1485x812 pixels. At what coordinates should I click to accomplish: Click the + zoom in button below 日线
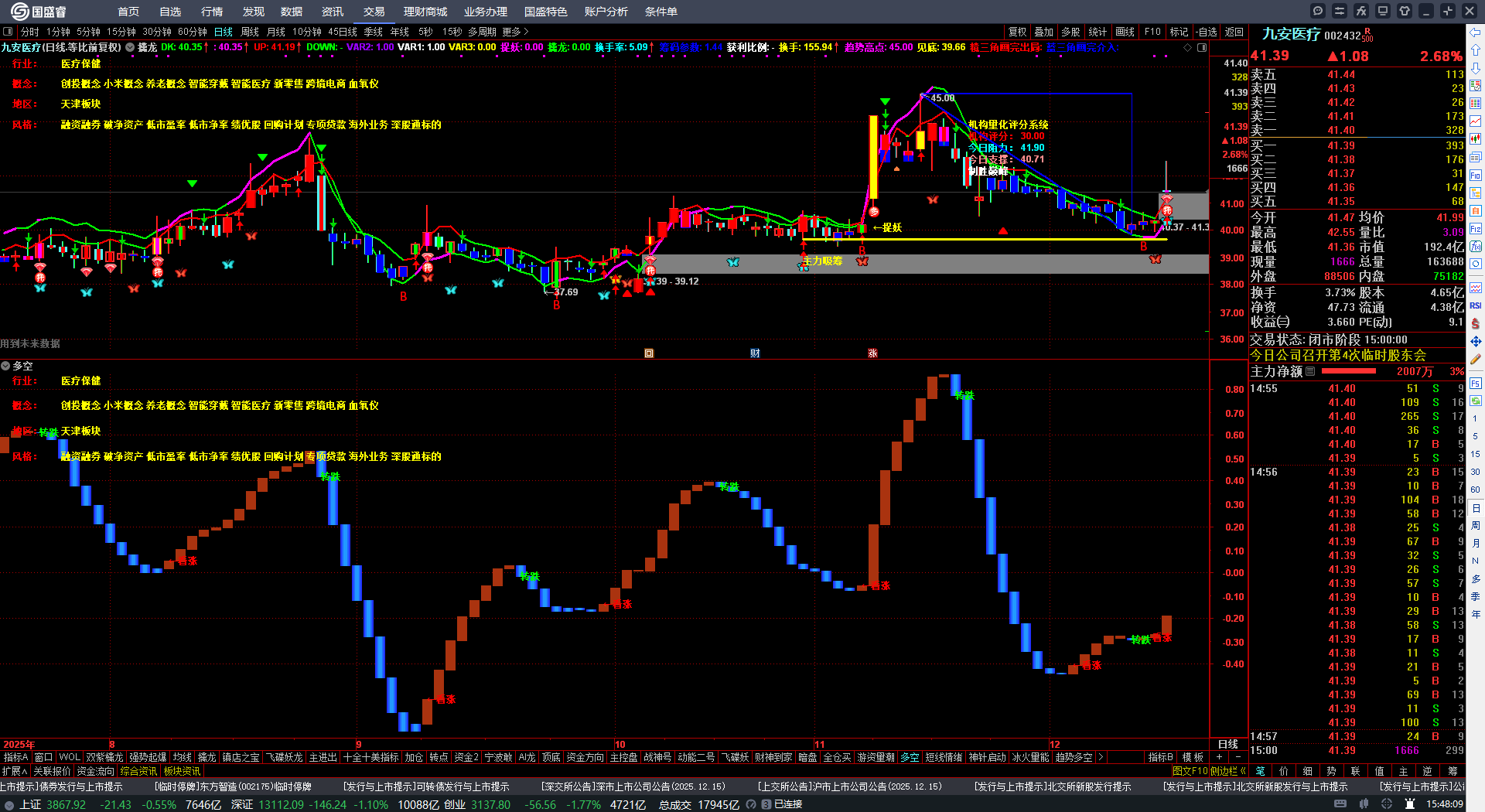(x=1220, y=757)
